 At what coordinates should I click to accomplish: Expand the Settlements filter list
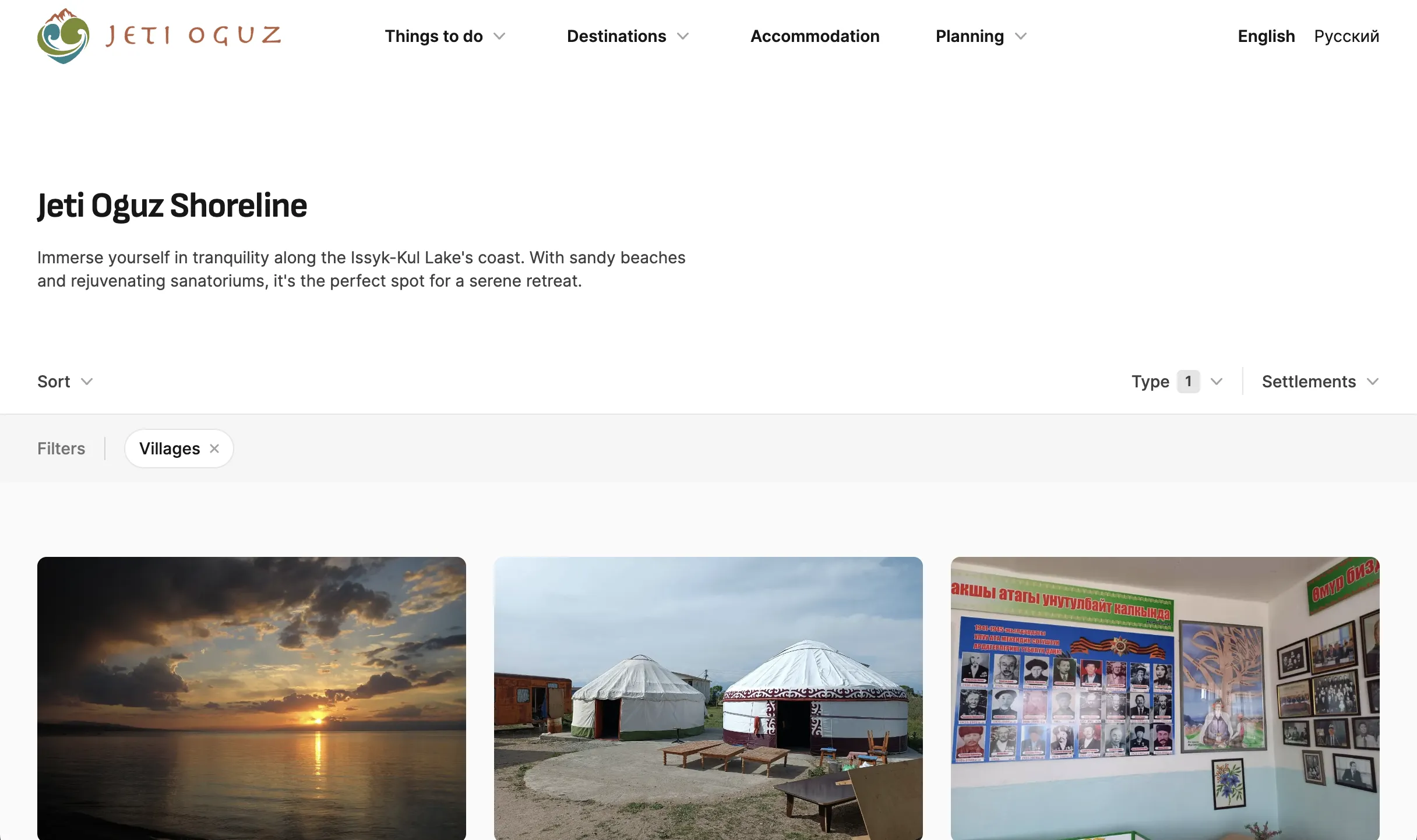[x=1320, y=381]
